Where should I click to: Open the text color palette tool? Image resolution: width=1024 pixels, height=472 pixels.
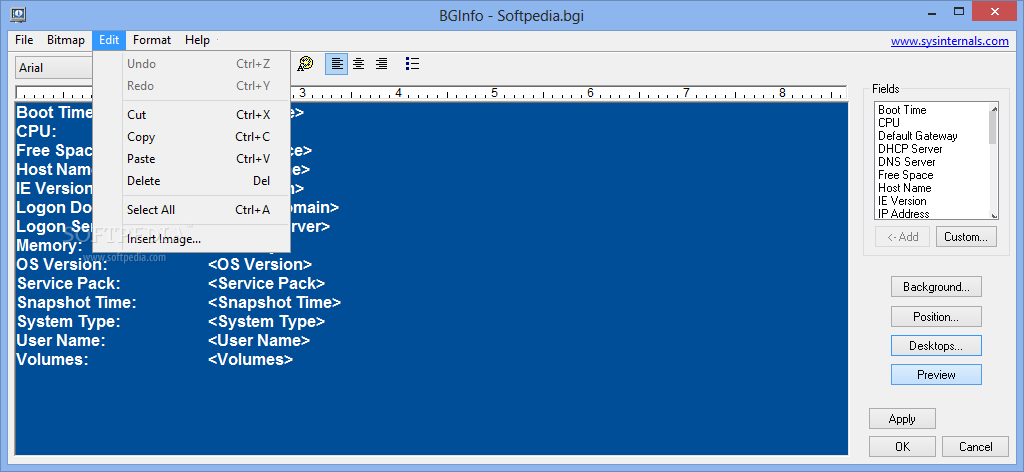(305, 63)
